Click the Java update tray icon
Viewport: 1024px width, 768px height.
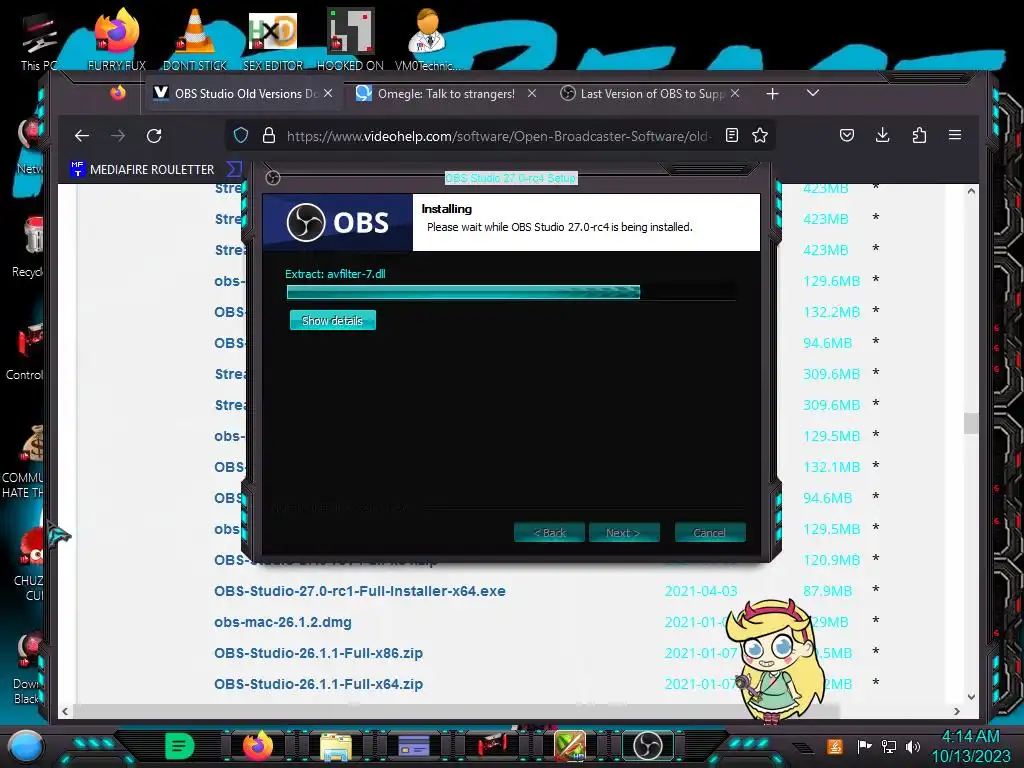835,746
